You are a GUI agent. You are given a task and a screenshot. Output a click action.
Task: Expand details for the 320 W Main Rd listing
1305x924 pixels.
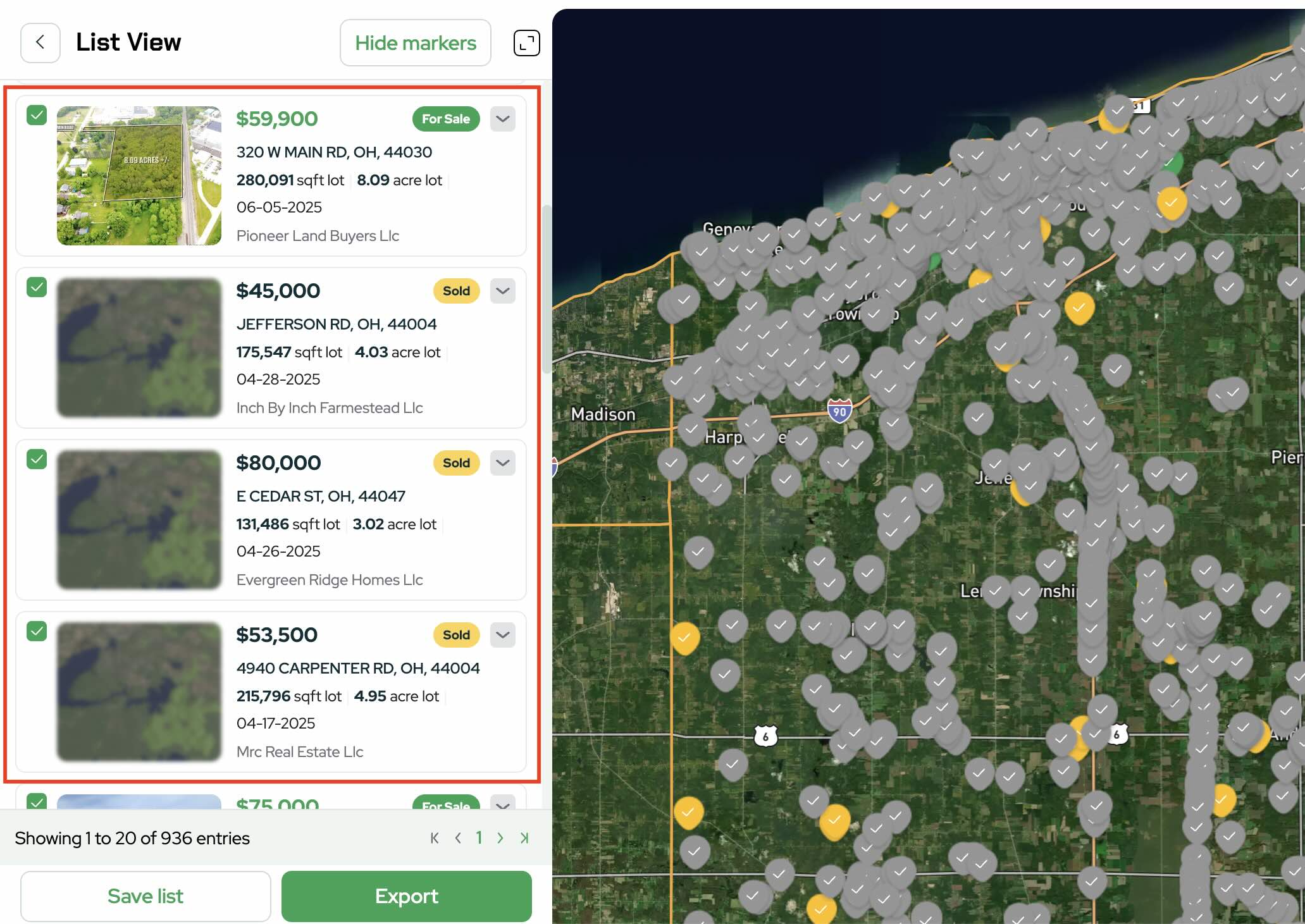pos(502,119)
